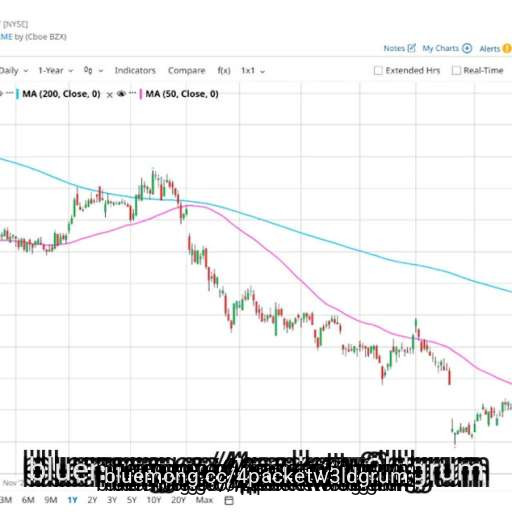Image resolution: width=512 pixels, height=512 pixels.
Task: Remove the MA 200 indicator with X
Action: pos(109,95)
